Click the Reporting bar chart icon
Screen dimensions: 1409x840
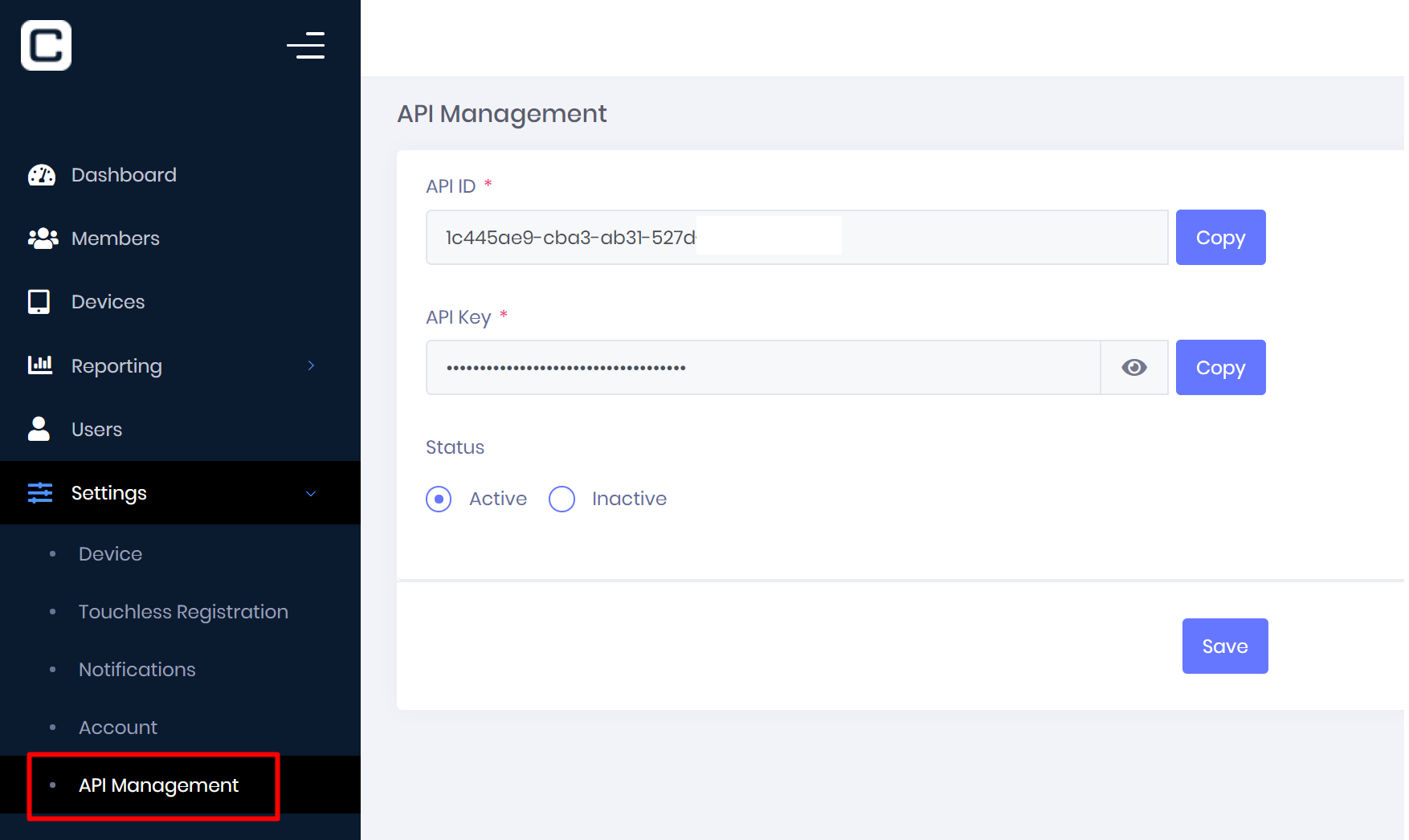pyautogui.click(x=40, y=365)
